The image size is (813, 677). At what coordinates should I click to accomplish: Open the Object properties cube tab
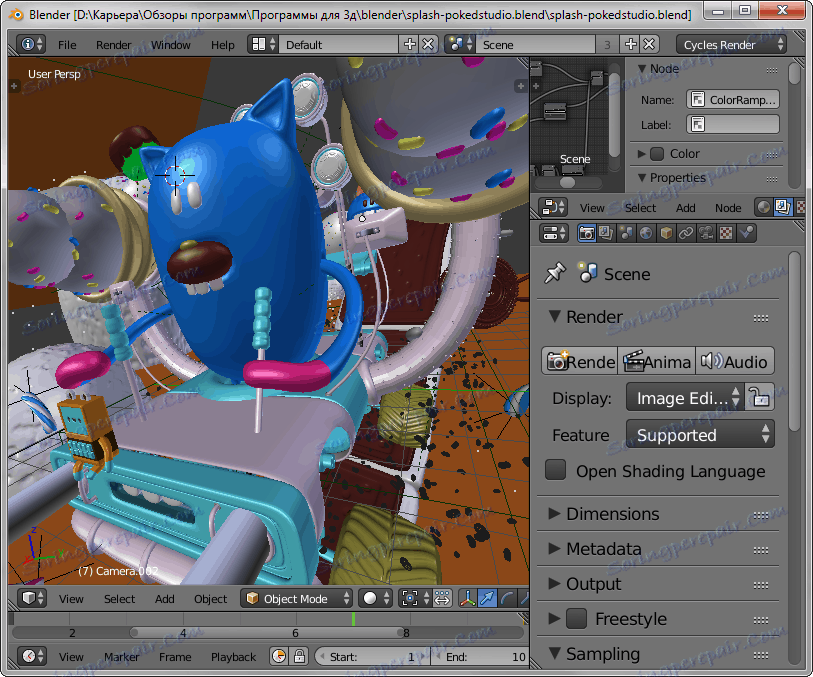pos(664,233)
